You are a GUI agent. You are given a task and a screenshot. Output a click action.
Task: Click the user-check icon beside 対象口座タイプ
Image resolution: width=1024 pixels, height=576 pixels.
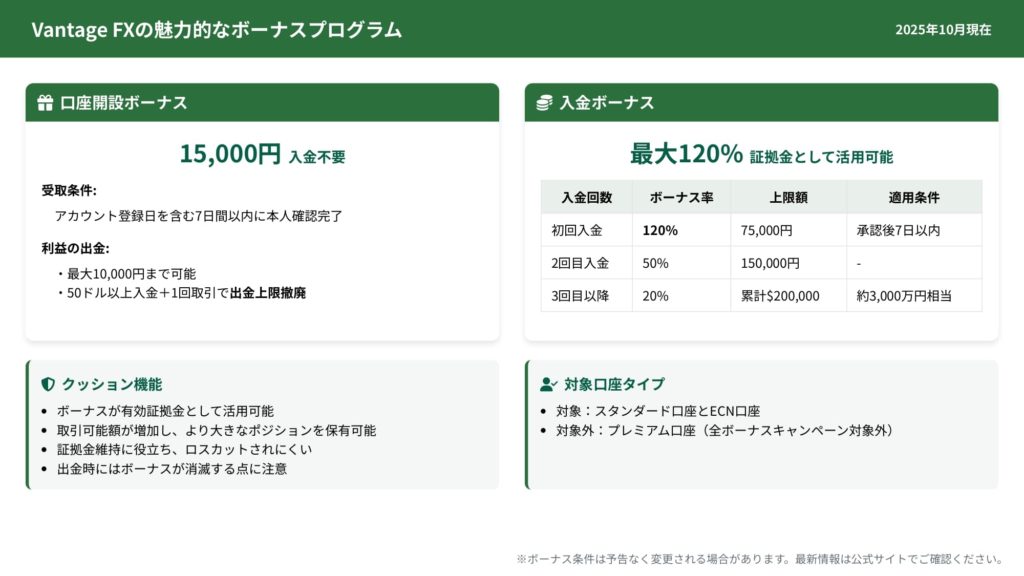(x=547, y=384)
